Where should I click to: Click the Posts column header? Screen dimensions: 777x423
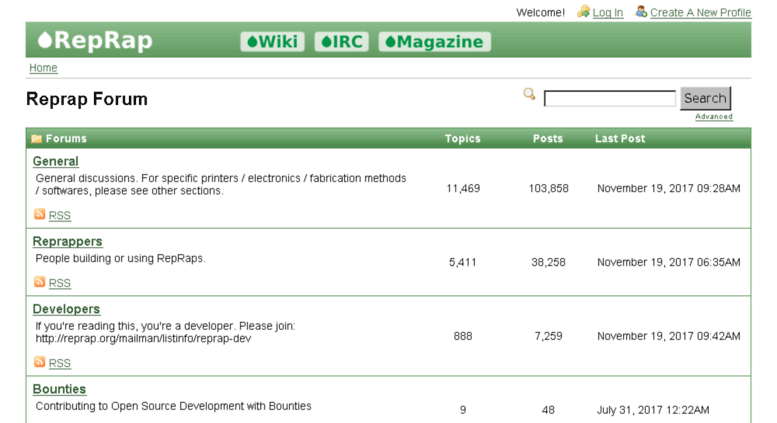[x=548, y=139]
